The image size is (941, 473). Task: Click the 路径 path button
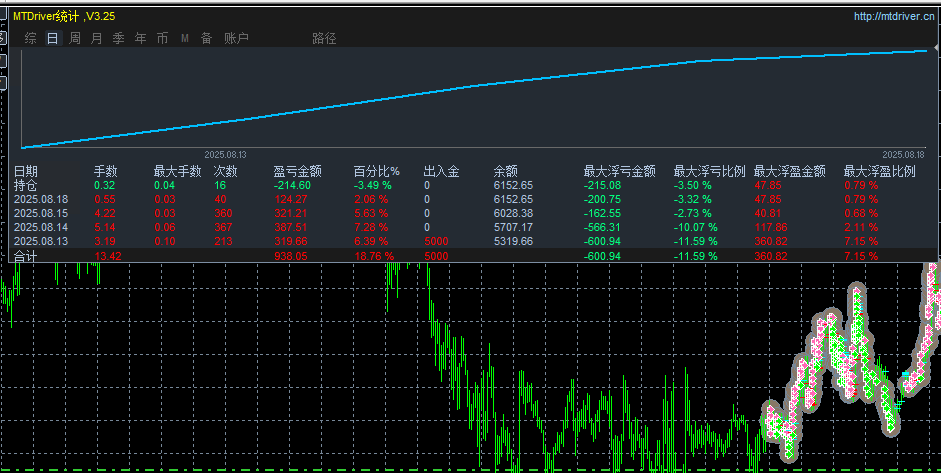click(x=324, y=38)
